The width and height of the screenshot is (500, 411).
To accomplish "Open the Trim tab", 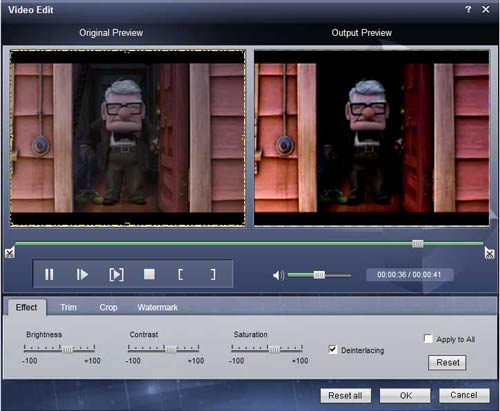I will pyautogui.click(x=69, y=307).
